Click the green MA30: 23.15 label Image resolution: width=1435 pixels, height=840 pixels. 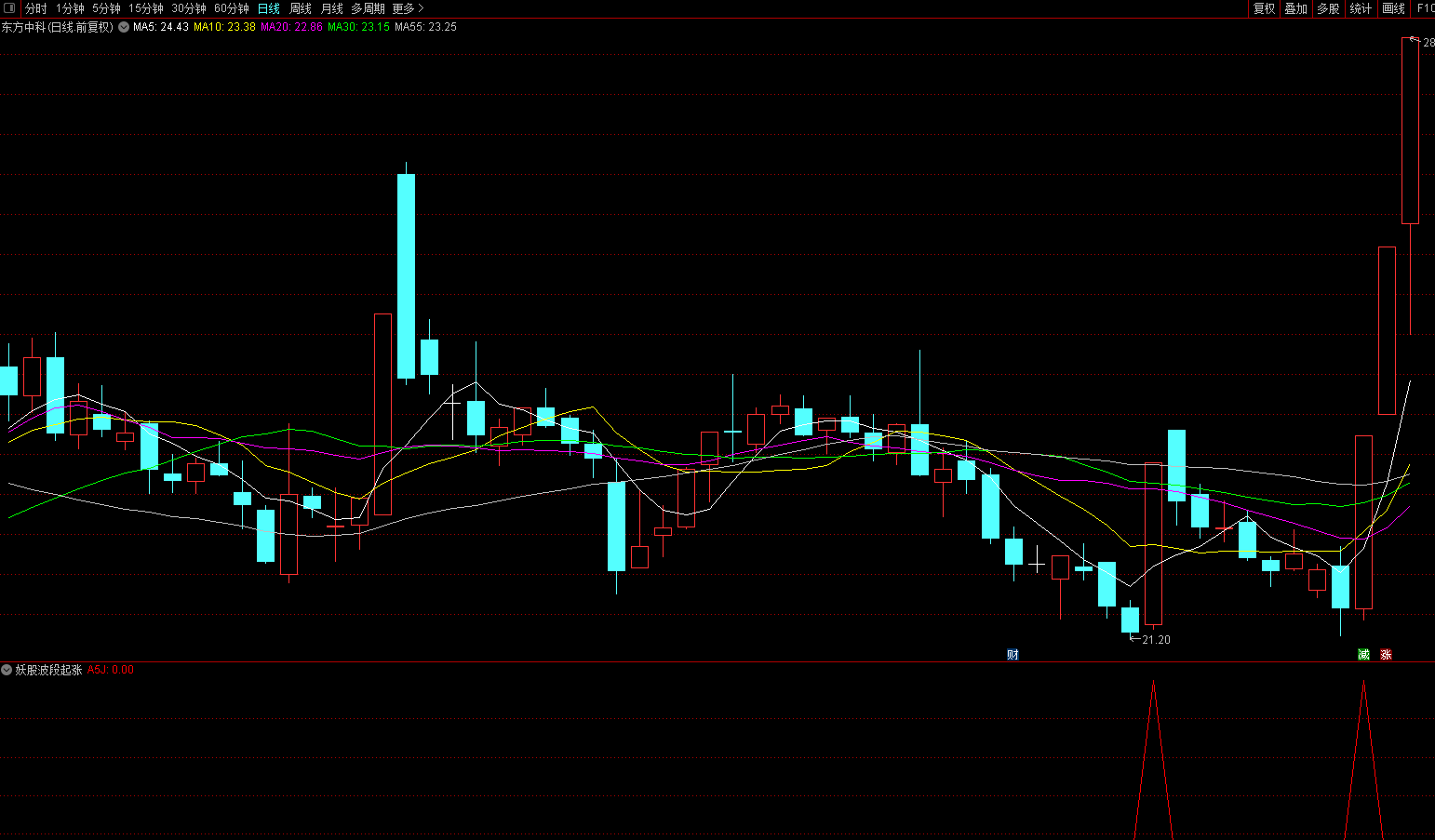point(358,27)
